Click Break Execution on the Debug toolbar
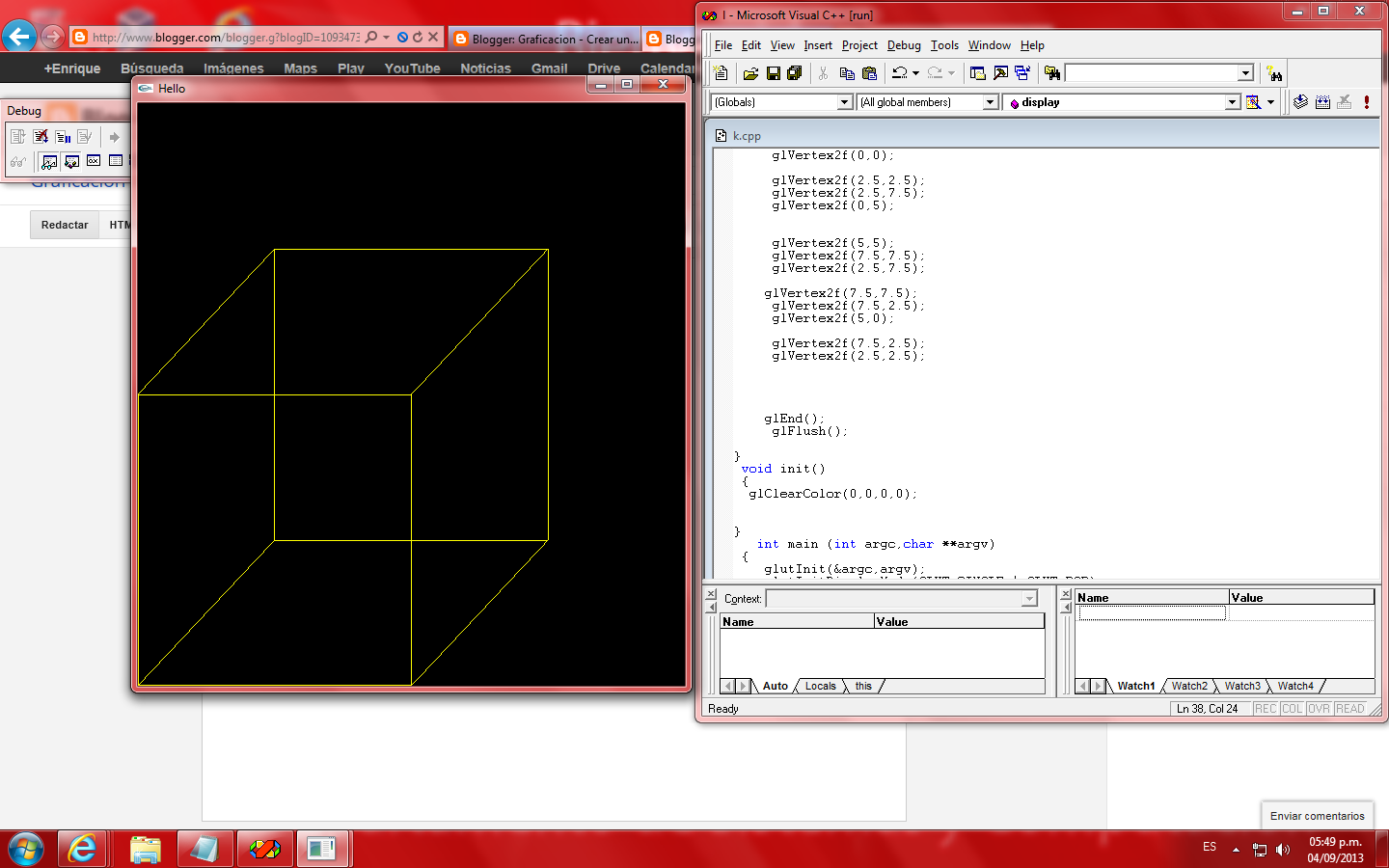Screen dimensions: 1389x868 click(x=63, y=137)
